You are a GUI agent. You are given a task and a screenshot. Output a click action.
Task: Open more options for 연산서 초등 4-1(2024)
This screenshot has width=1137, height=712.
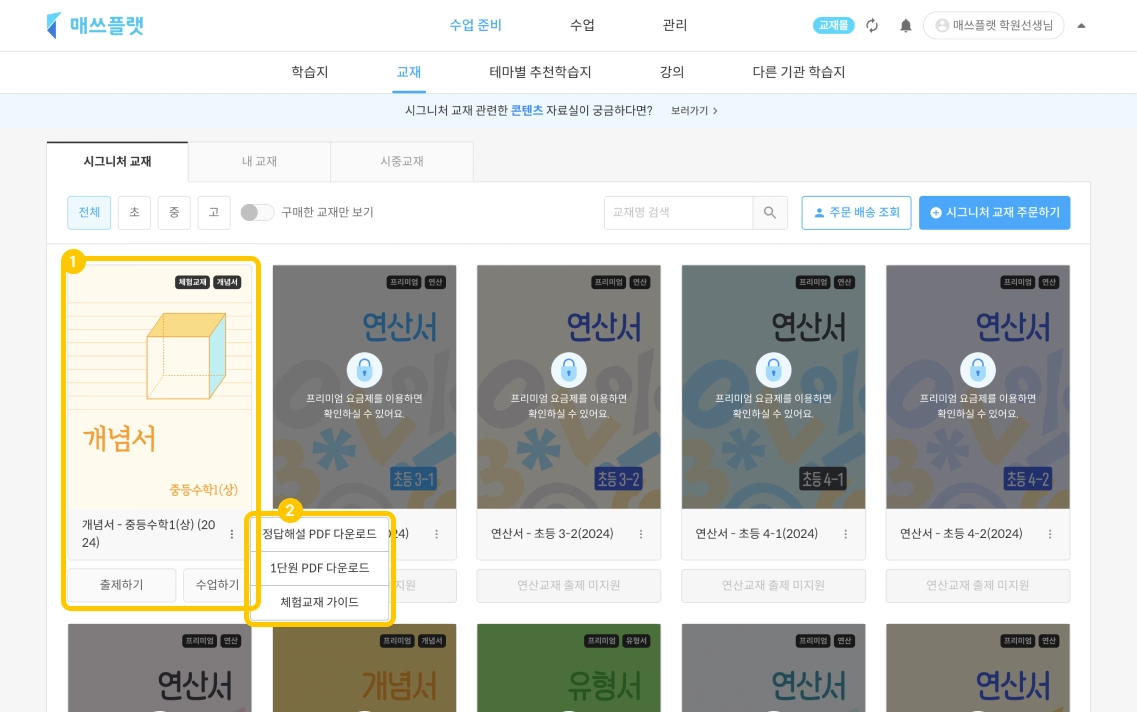click(845, 534)
